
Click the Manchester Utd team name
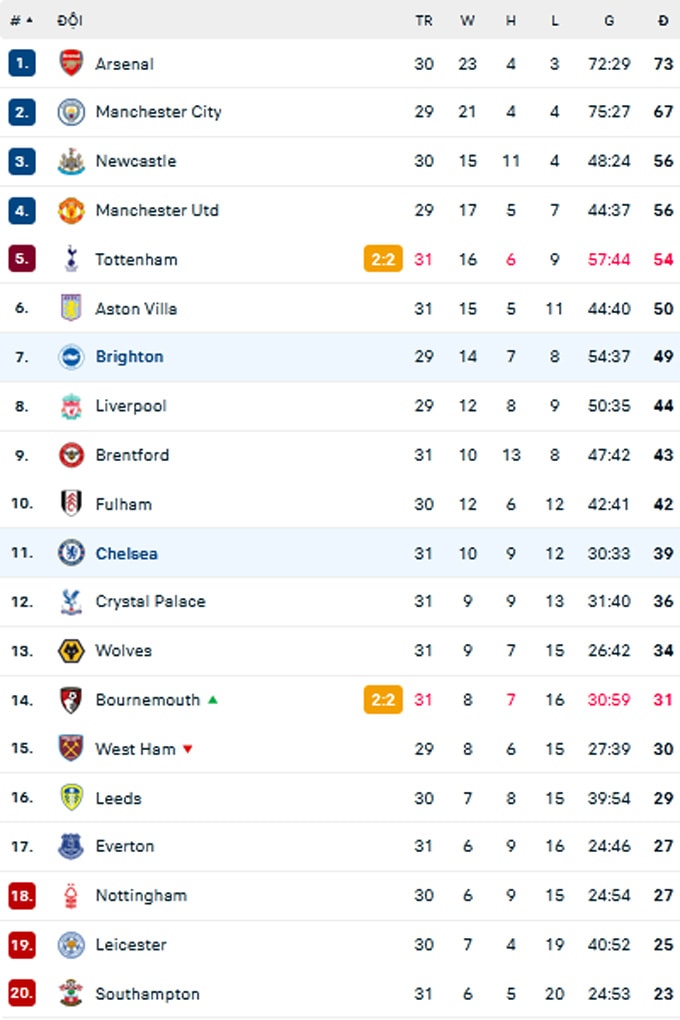[157, 210]
